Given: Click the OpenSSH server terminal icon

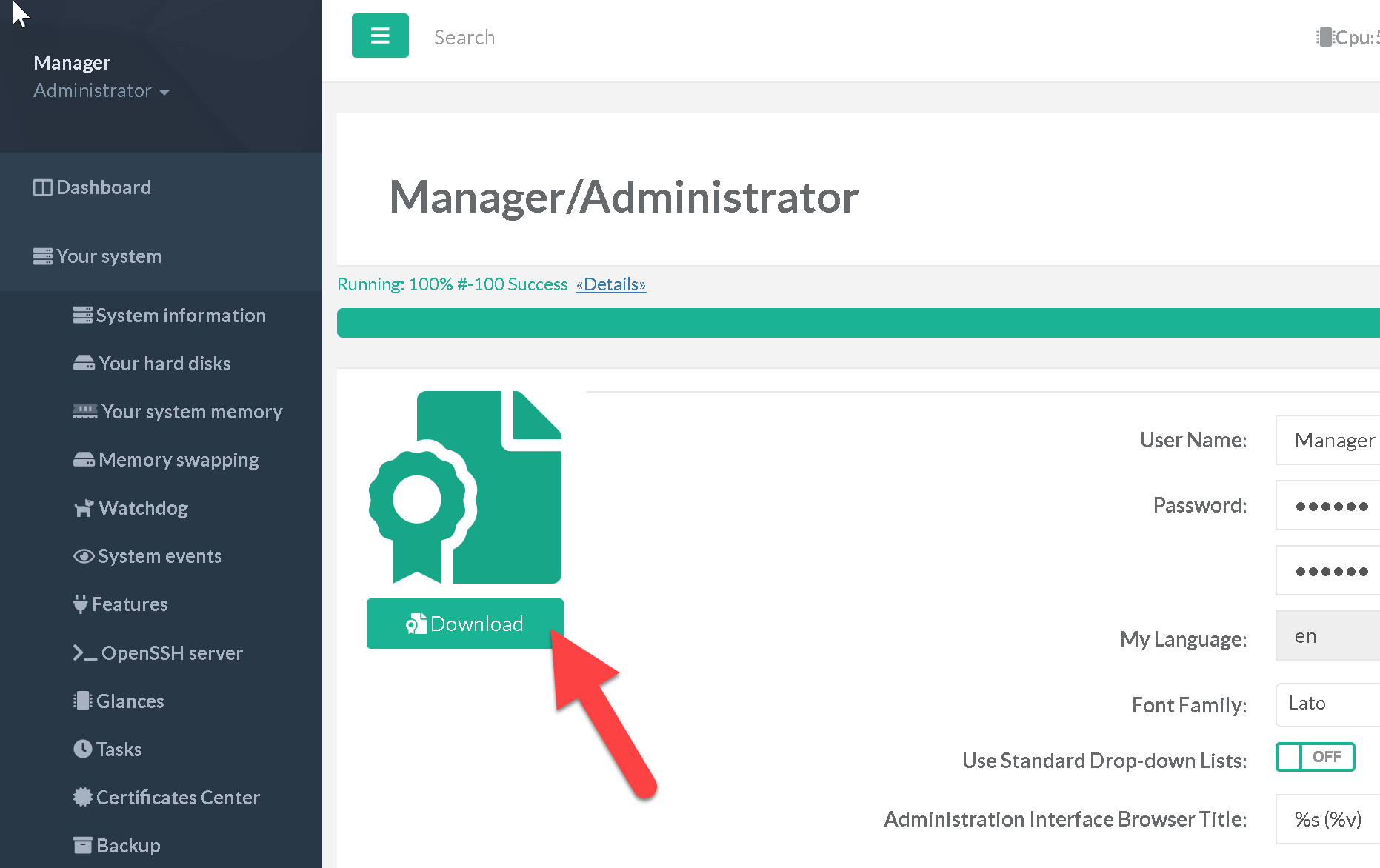Looking at the screenshot, I should point(84,653).
